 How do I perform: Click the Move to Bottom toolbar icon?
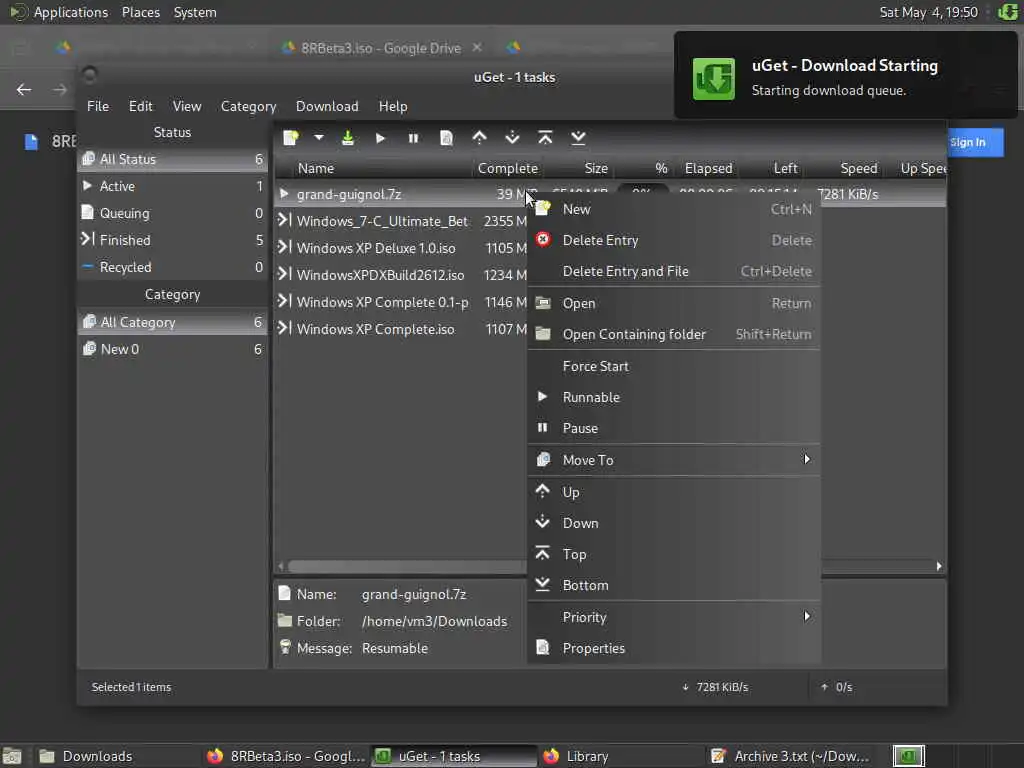[579, 138]
